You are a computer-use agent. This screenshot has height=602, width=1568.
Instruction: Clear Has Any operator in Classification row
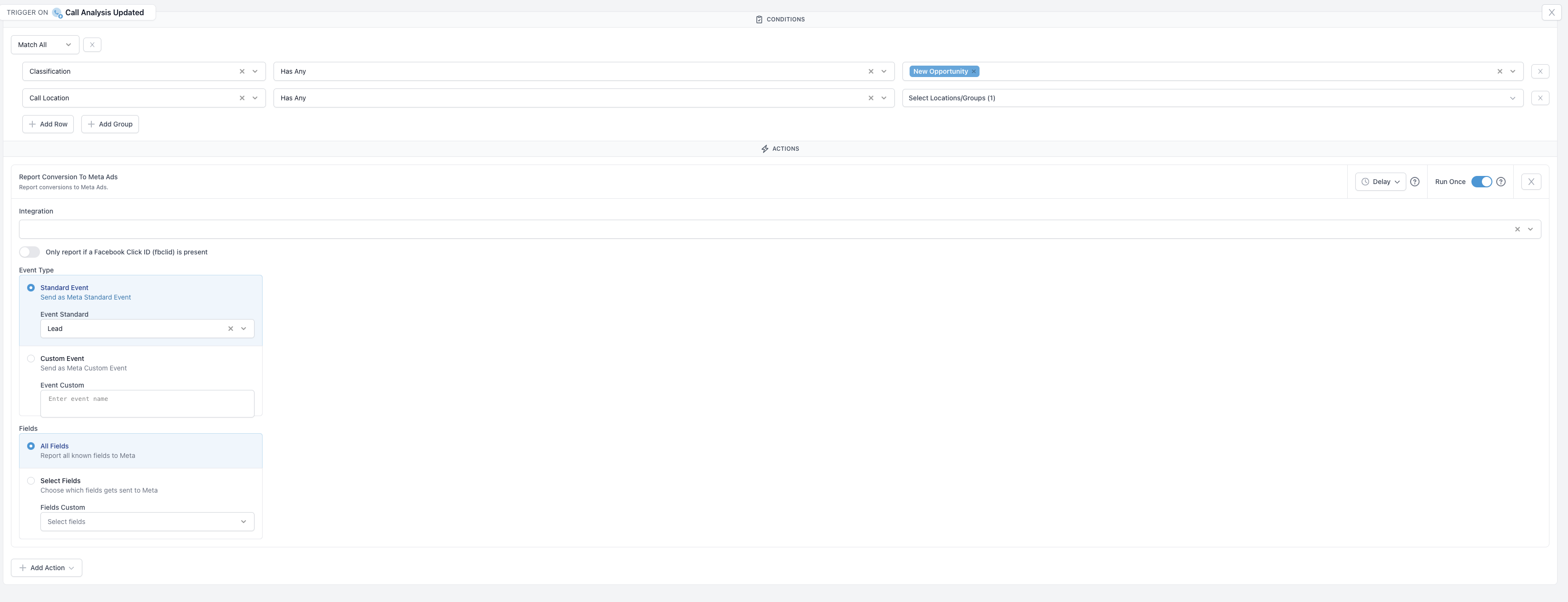871,71
